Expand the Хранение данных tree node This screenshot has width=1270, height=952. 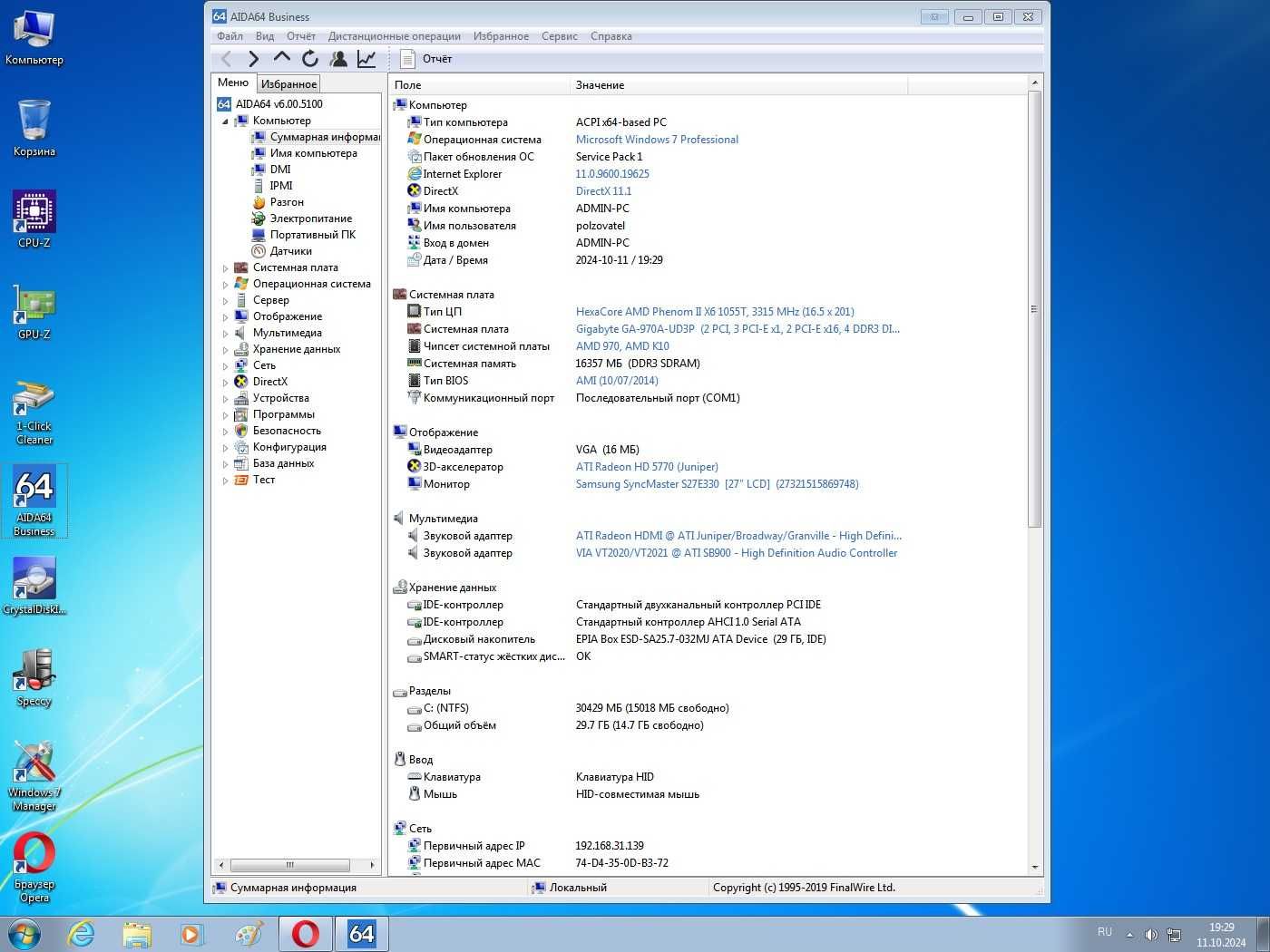coord(225,349)
